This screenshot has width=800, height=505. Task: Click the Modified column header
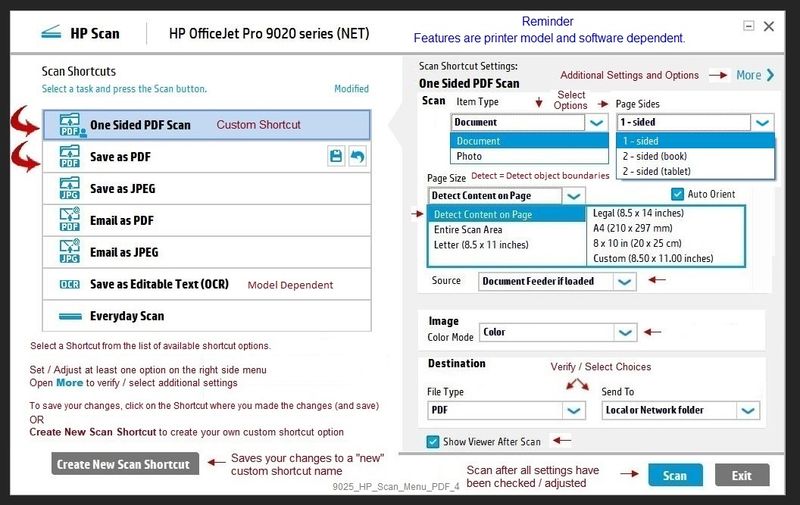click(x=352, y=89)
